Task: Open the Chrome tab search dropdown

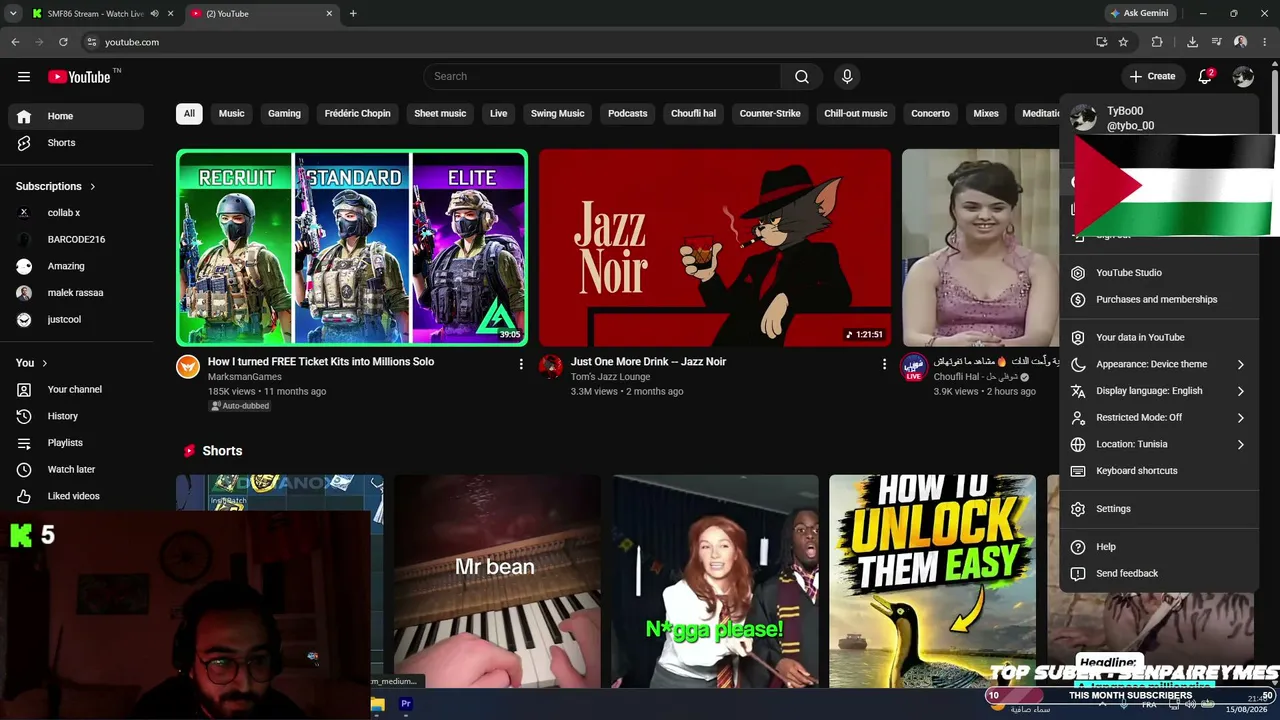Action: pyautogui.click(x=13, y=14)
